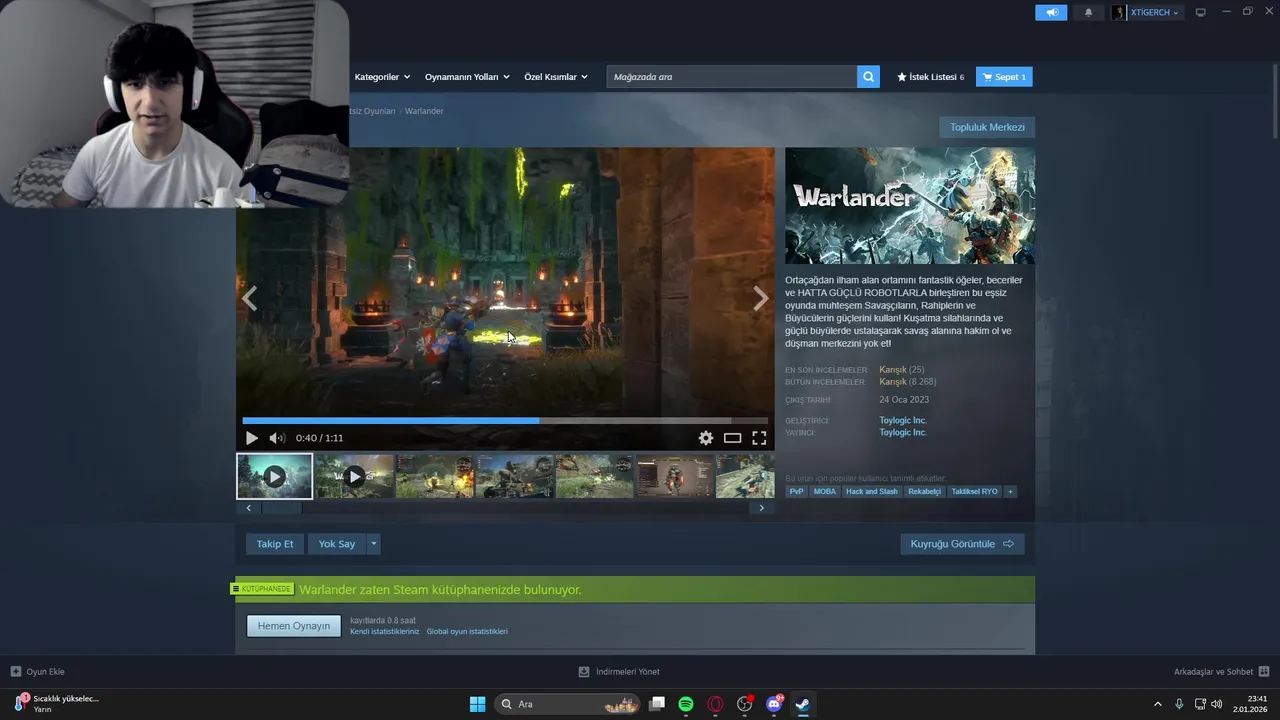Select the second video thumbnail
The image size is (1280, 720).
tap(354, 476)
